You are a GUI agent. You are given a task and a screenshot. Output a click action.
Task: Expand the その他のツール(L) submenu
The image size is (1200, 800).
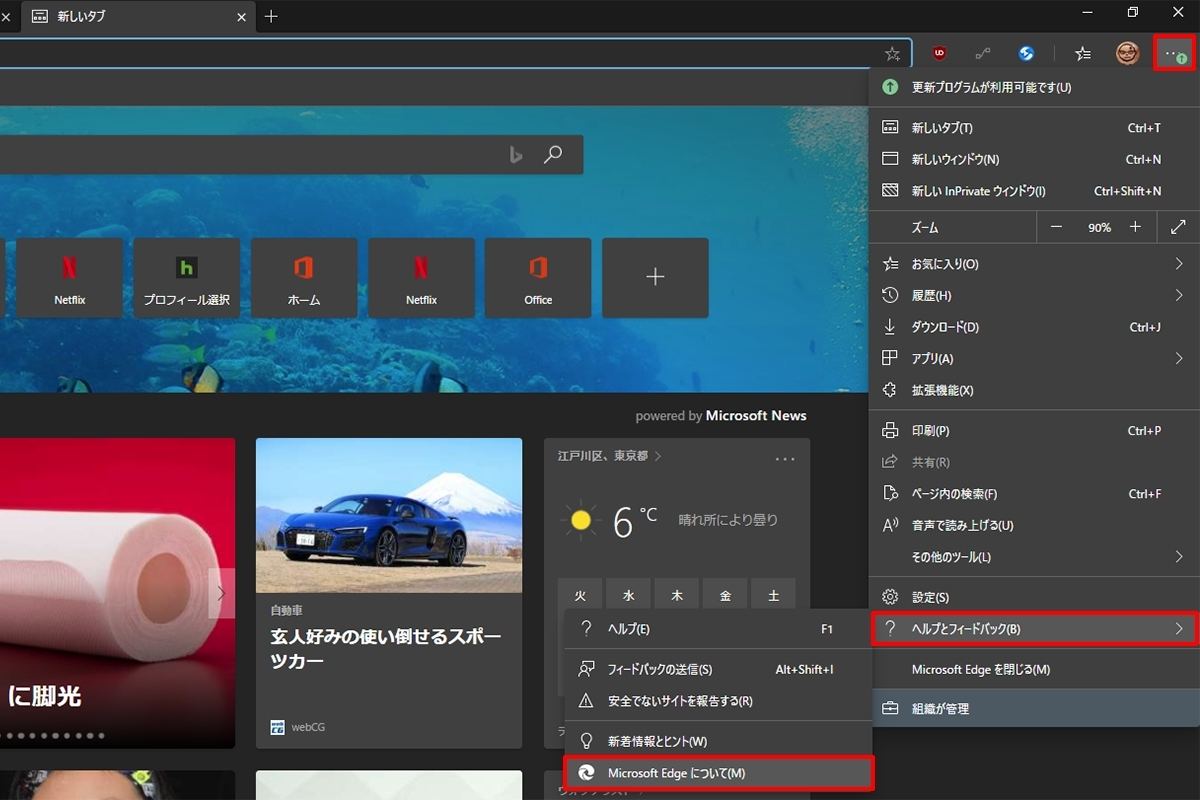[1034, 557]
